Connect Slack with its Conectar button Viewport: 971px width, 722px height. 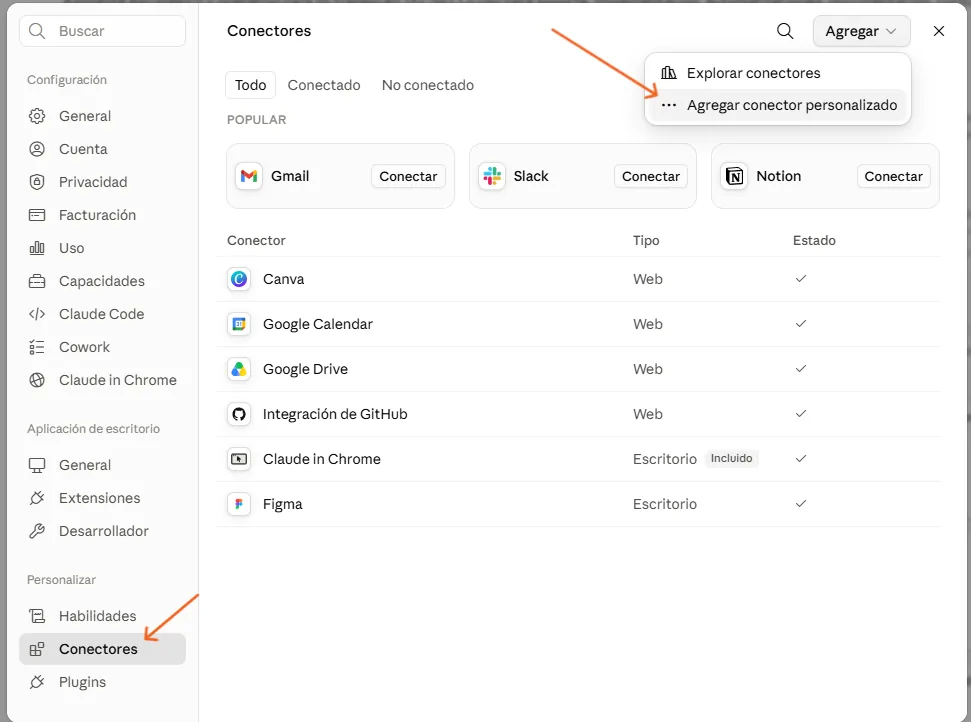[x=651, y=176]
